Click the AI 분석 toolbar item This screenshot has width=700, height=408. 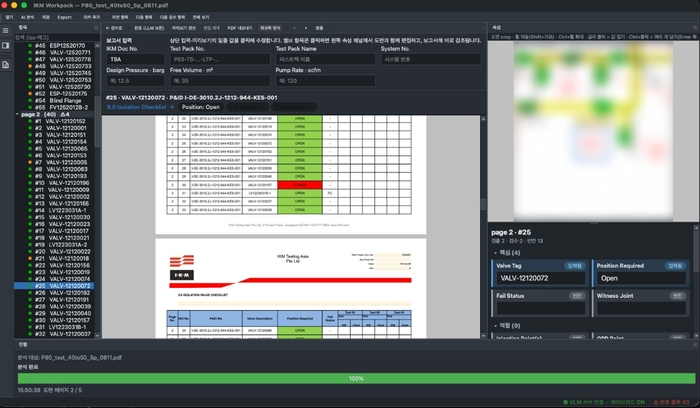pos(27,17)
